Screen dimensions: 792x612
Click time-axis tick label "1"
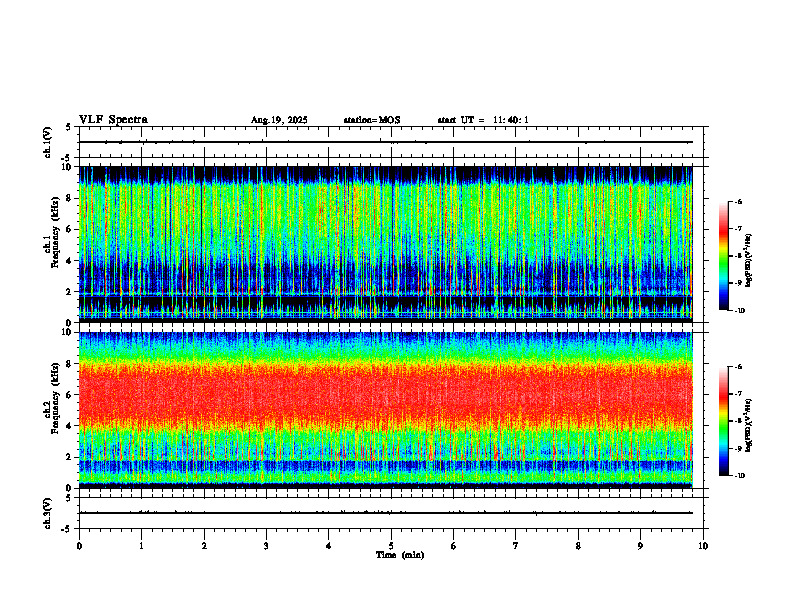click(x=141, y=546)
